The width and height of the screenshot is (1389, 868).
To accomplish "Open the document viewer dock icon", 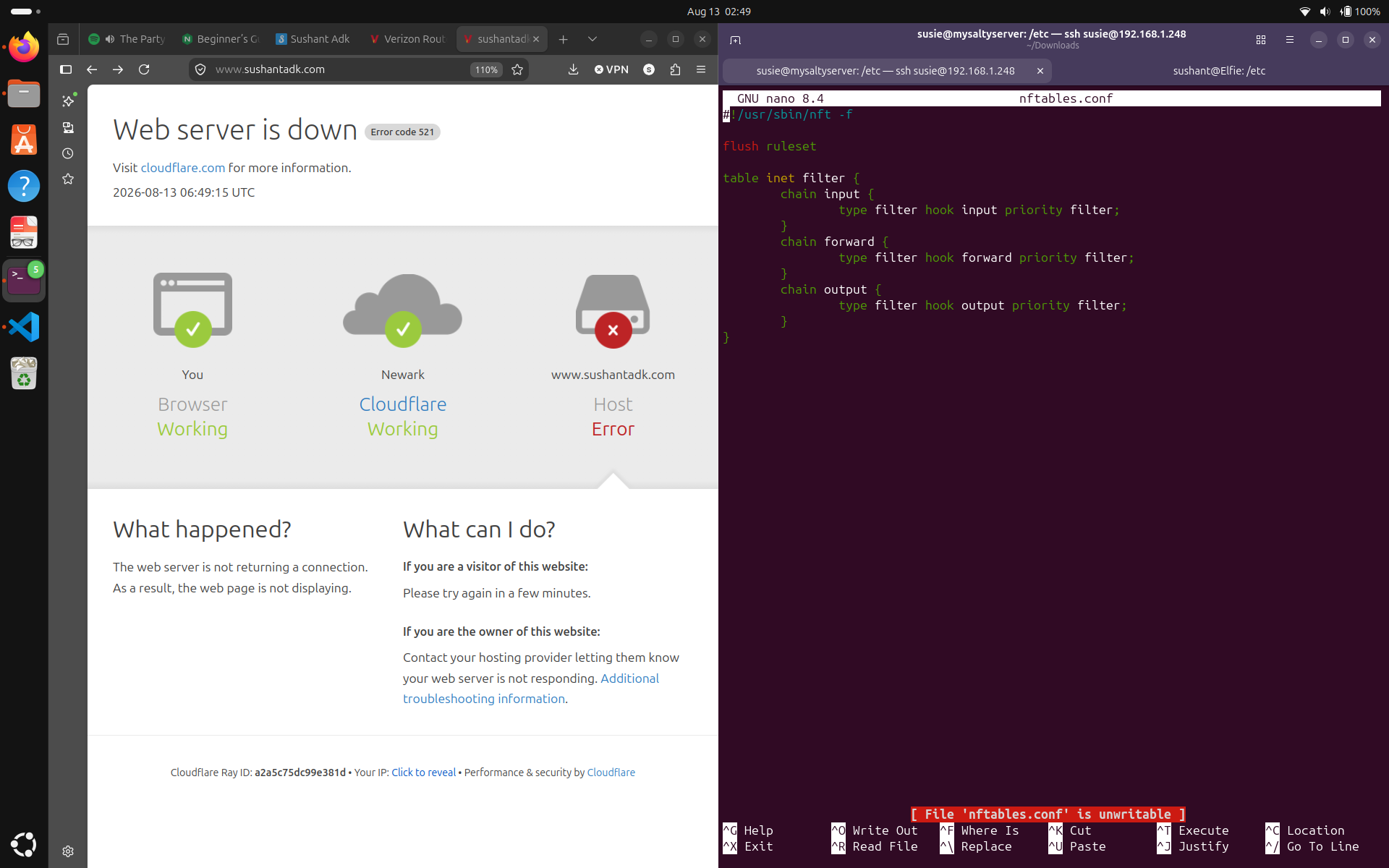I will pyautogui.click(x=24, y=232).
